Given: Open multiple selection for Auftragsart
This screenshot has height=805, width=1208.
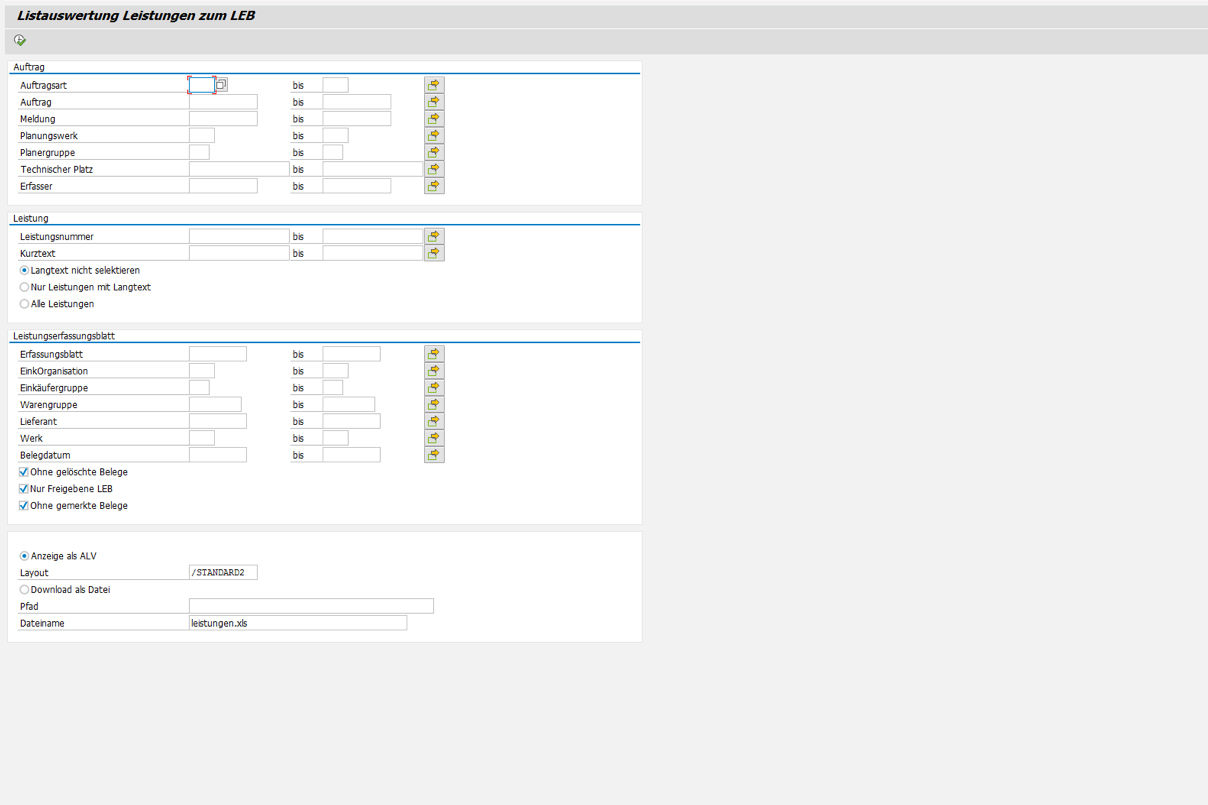Looking at the screenshot, I should [434, 85].
